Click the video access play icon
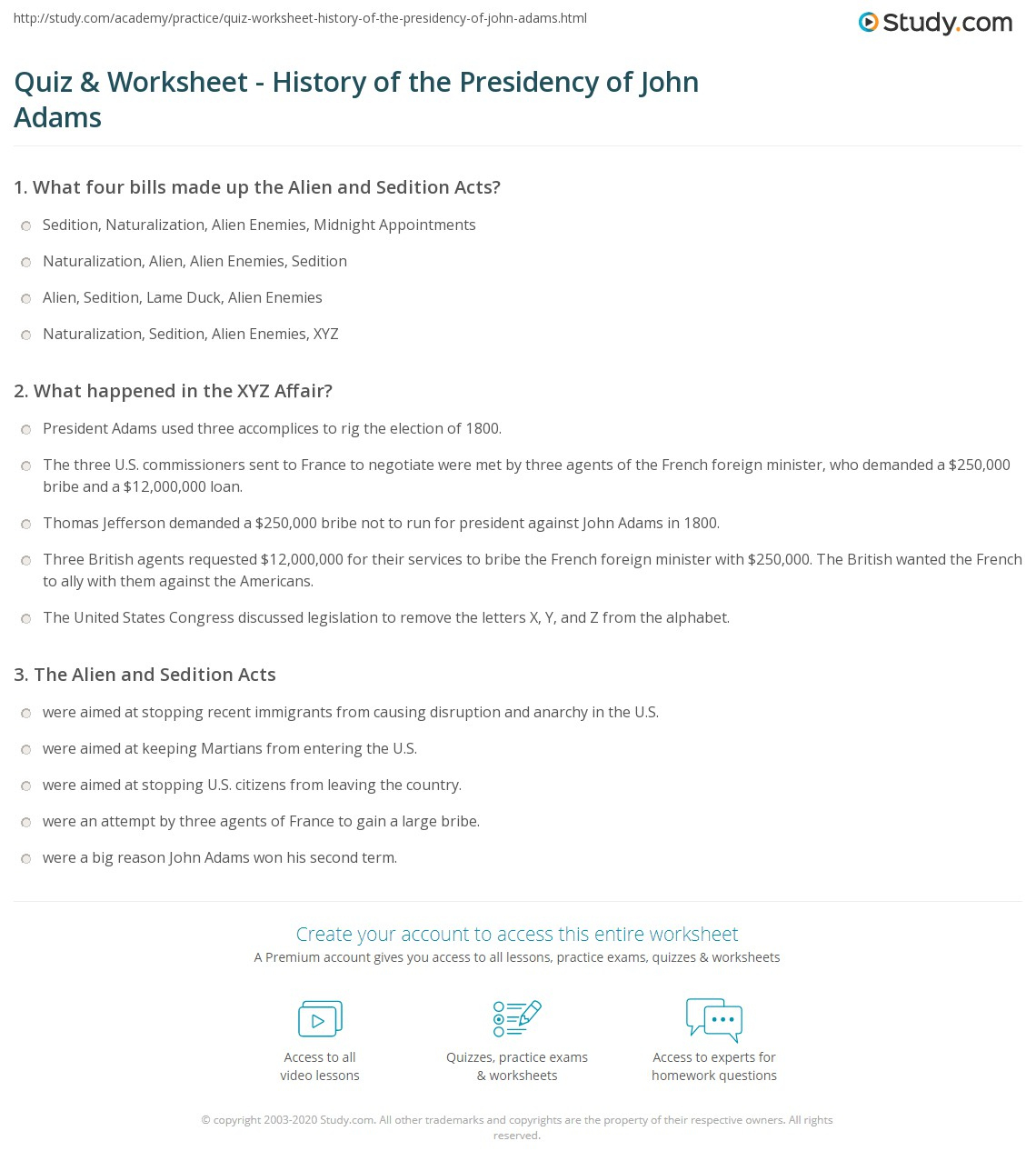This screenshot has height=1171, width=1036. 319,1018
